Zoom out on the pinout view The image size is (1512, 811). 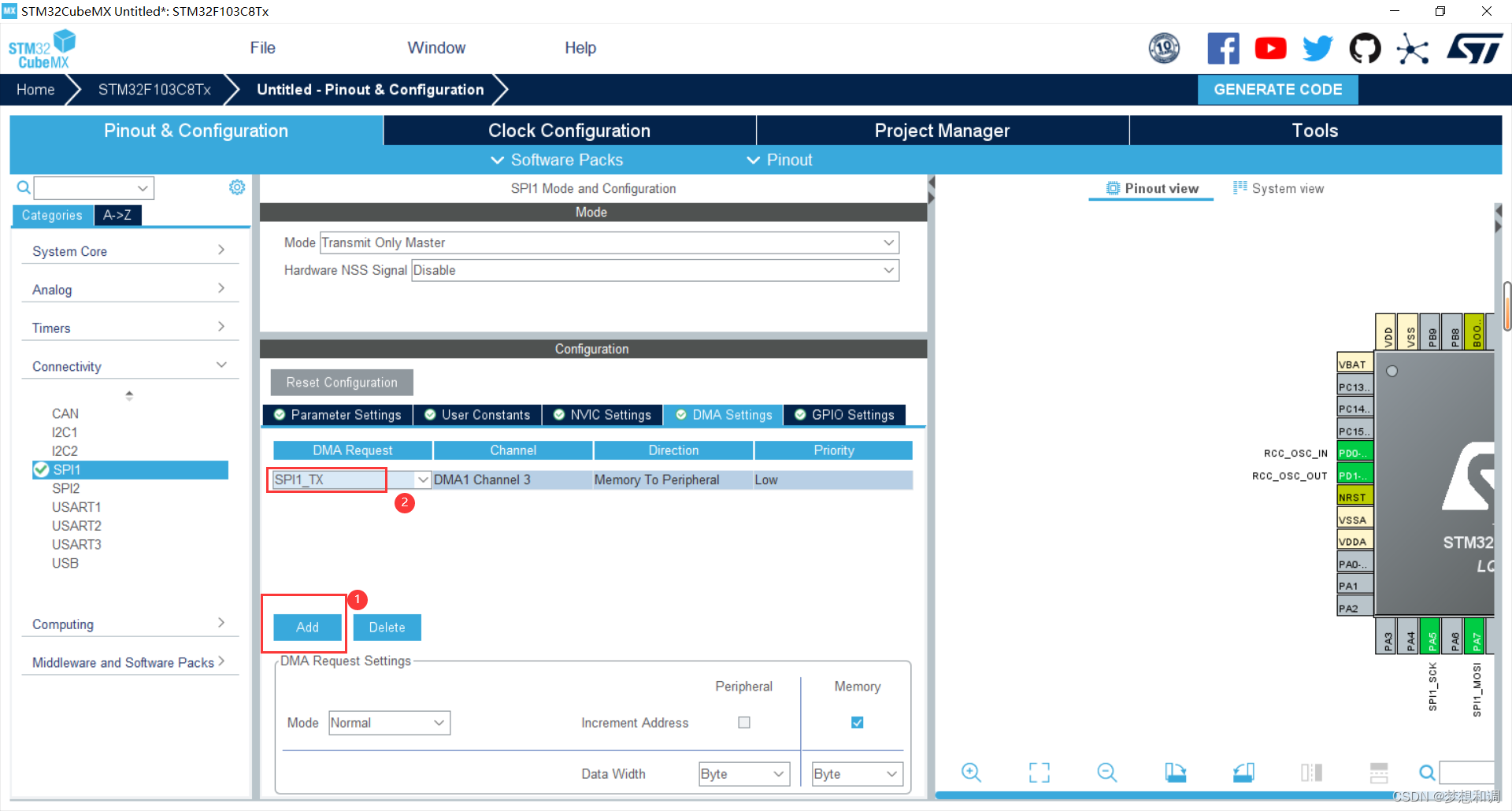pos(1106,772)
